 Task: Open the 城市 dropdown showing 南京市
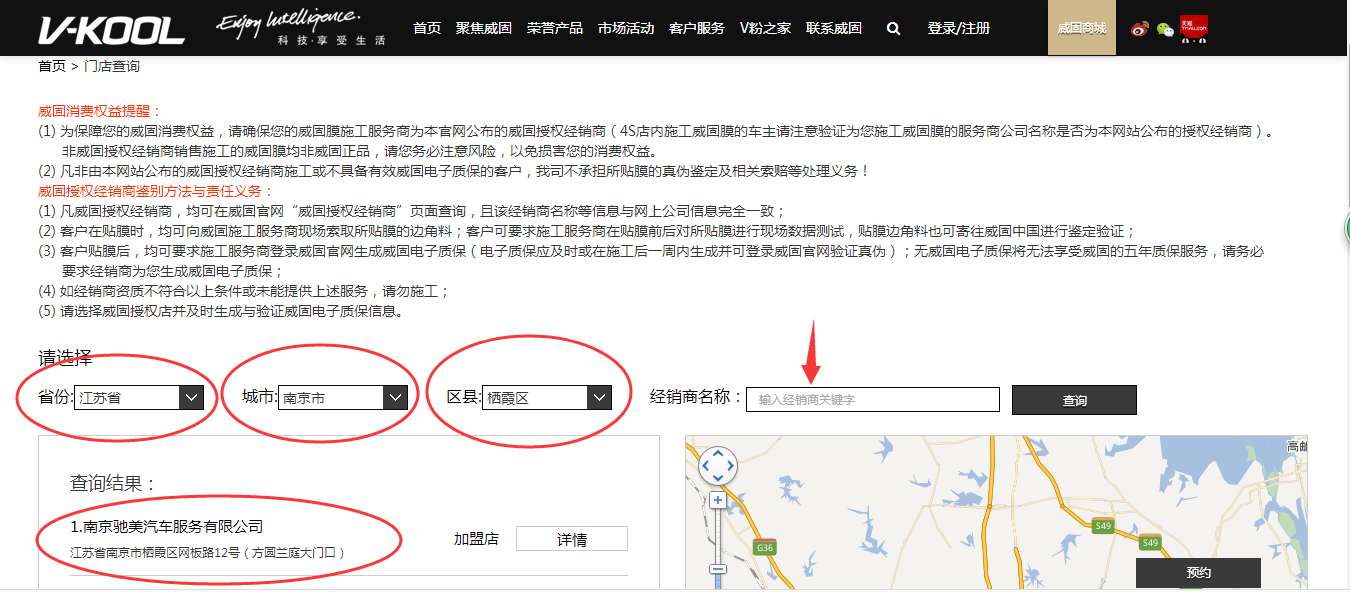click(x=344, y=398)
